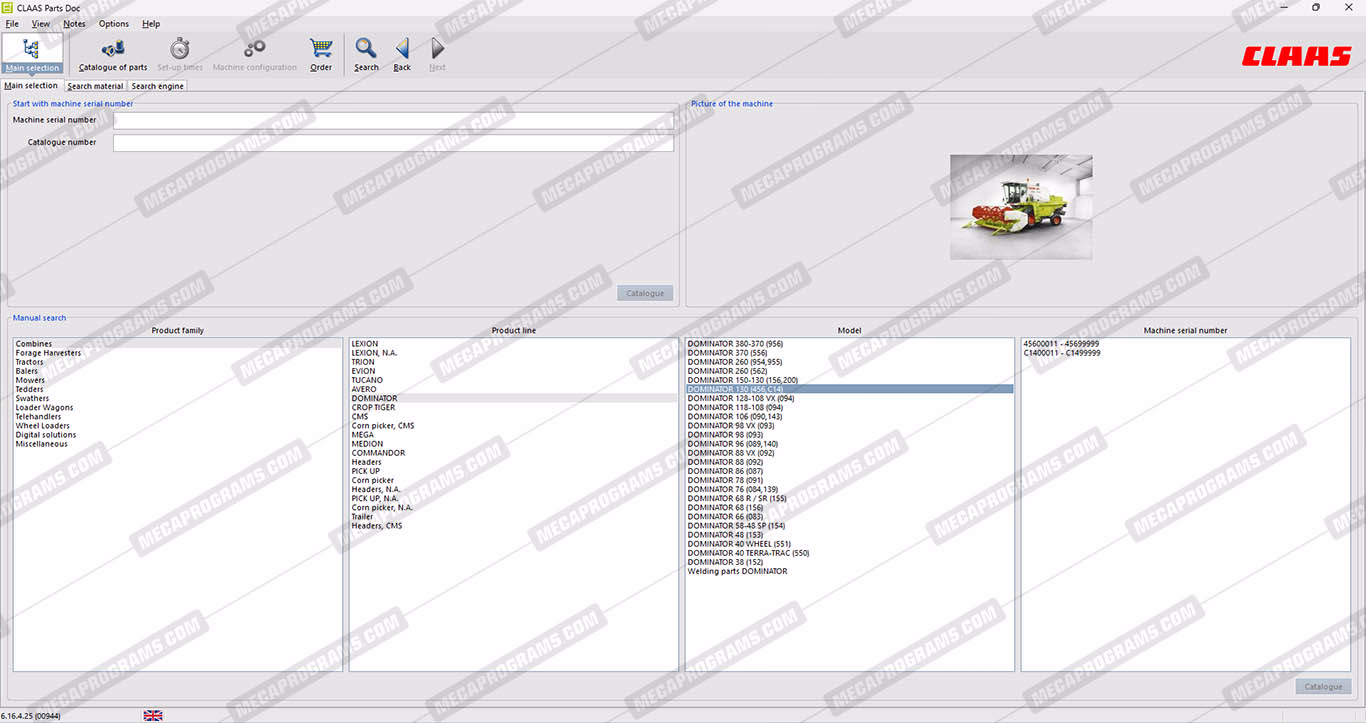Screen dimensions: 1366x723
Task: Select Forage Harvesters product family
Action: coord(178,353)
